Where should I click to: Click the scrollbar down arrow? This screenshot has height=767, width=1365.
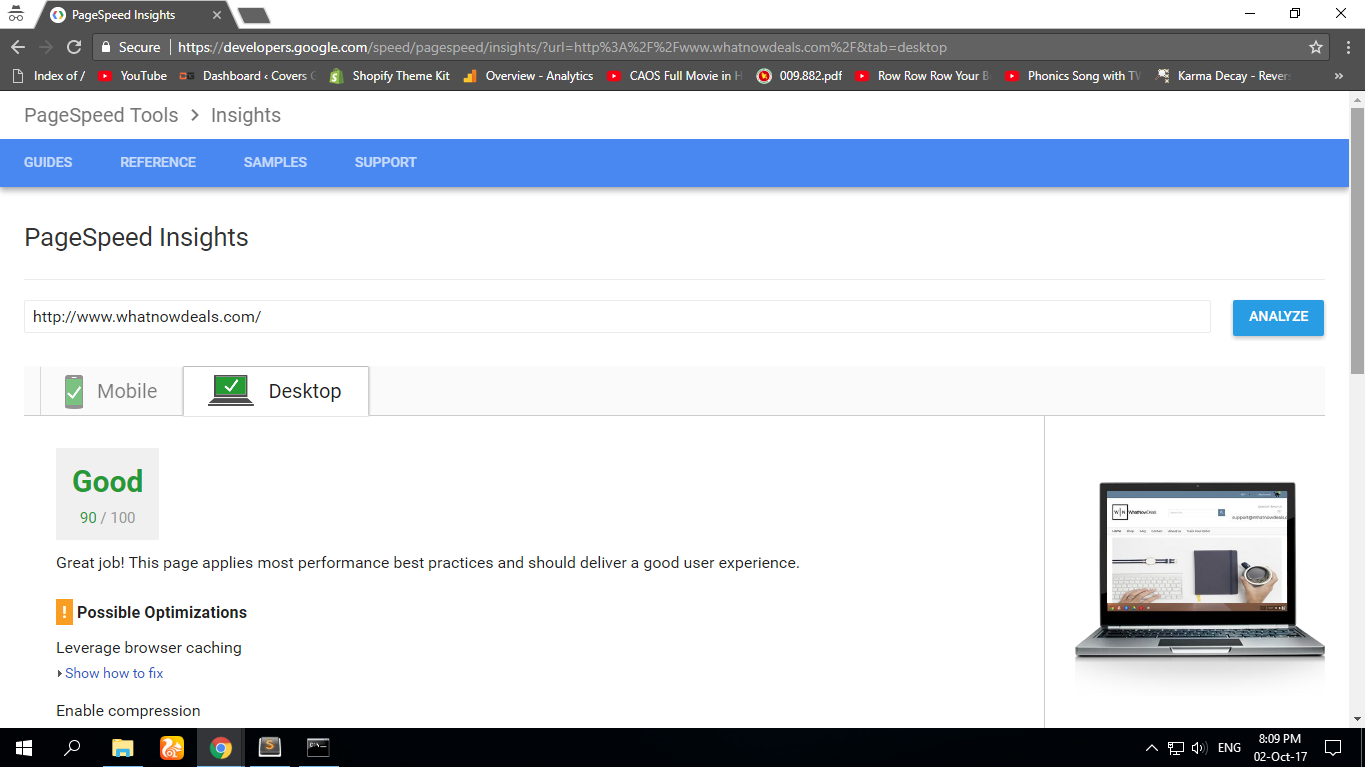pos(1357,718)
